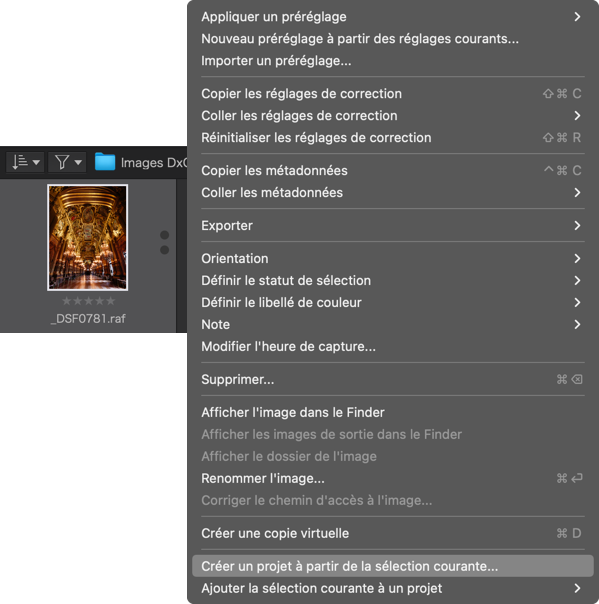Open the Orientation submenu
This screenshot has height=604, width=599.
point(392,258)
